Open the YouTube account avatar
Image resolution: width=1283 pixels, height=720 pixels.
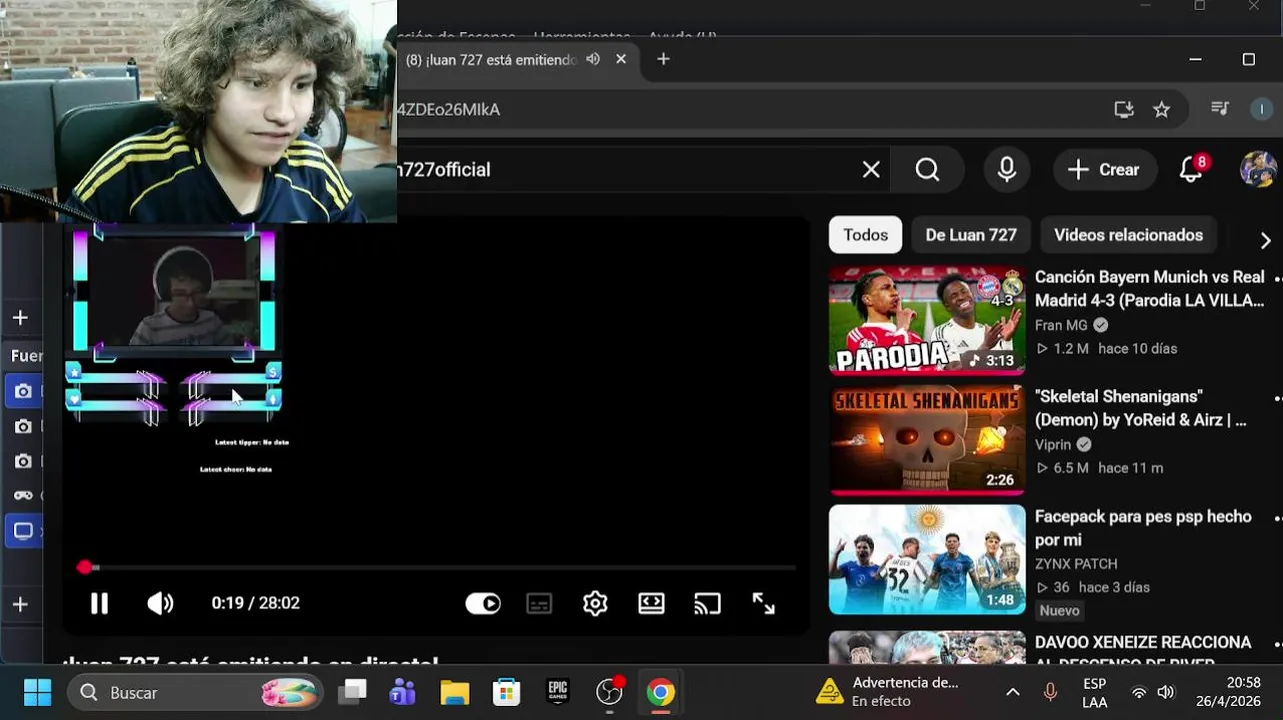coord(1258,169)
